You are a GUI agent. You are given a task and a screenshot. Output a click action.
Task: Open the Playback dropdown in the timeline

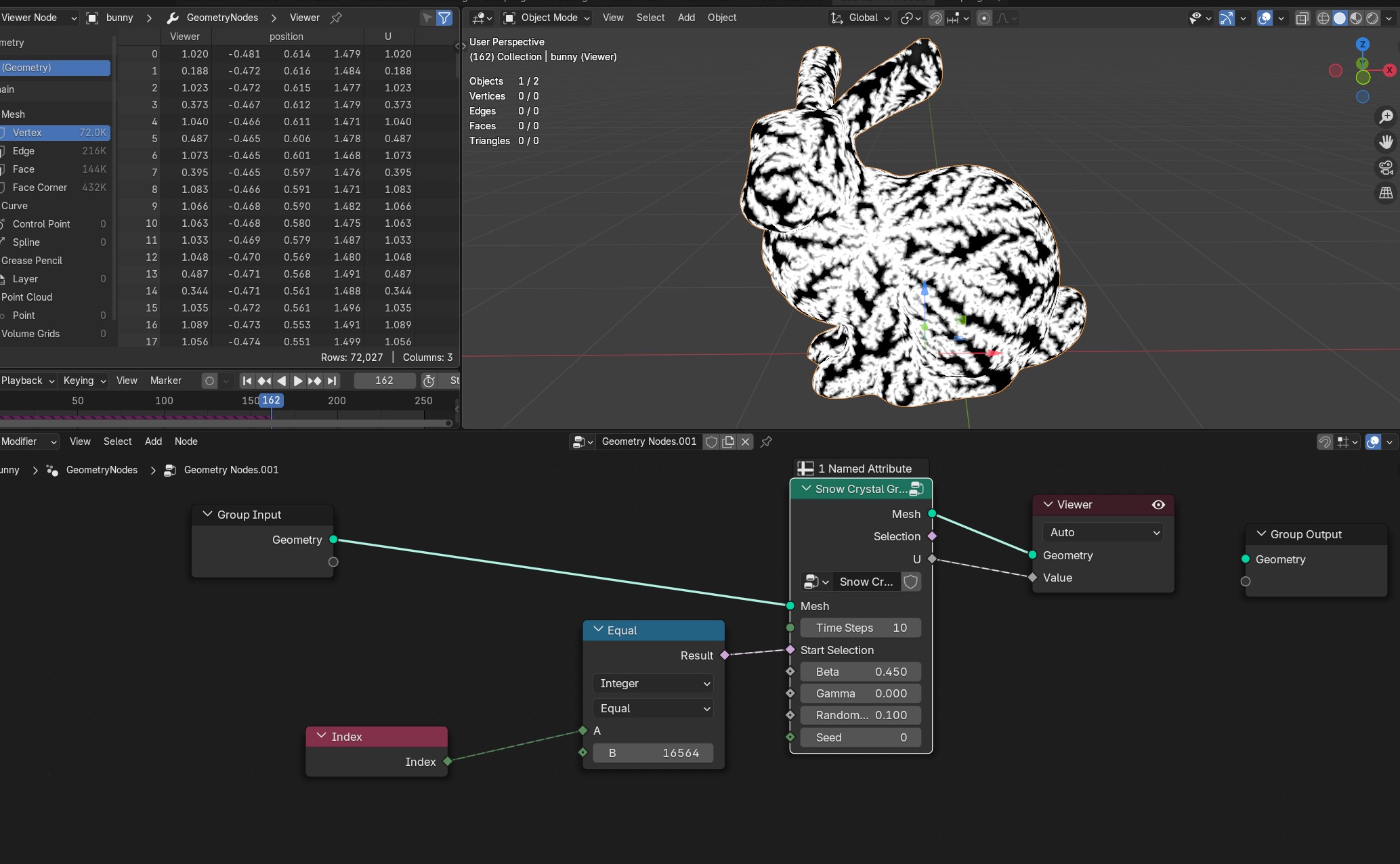(x=28, y=381)
